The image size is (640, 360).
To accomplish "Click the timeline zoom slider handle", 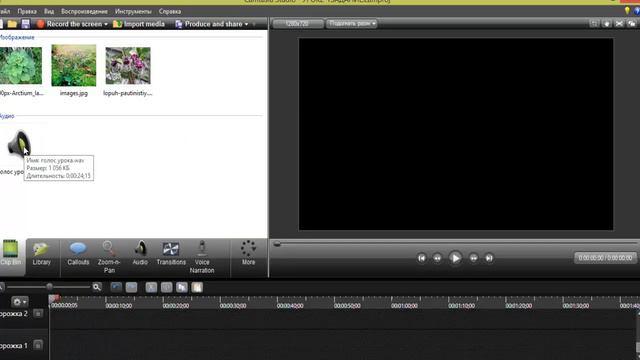I will pyautogui.click(x=49, y=287).
